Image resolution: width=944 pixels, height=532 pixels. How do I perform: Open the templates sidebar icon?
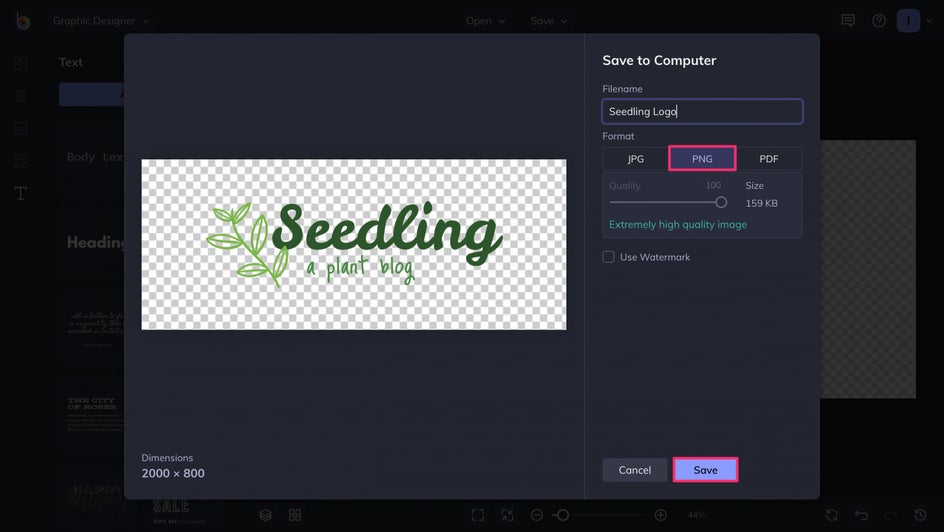point(20,128)
